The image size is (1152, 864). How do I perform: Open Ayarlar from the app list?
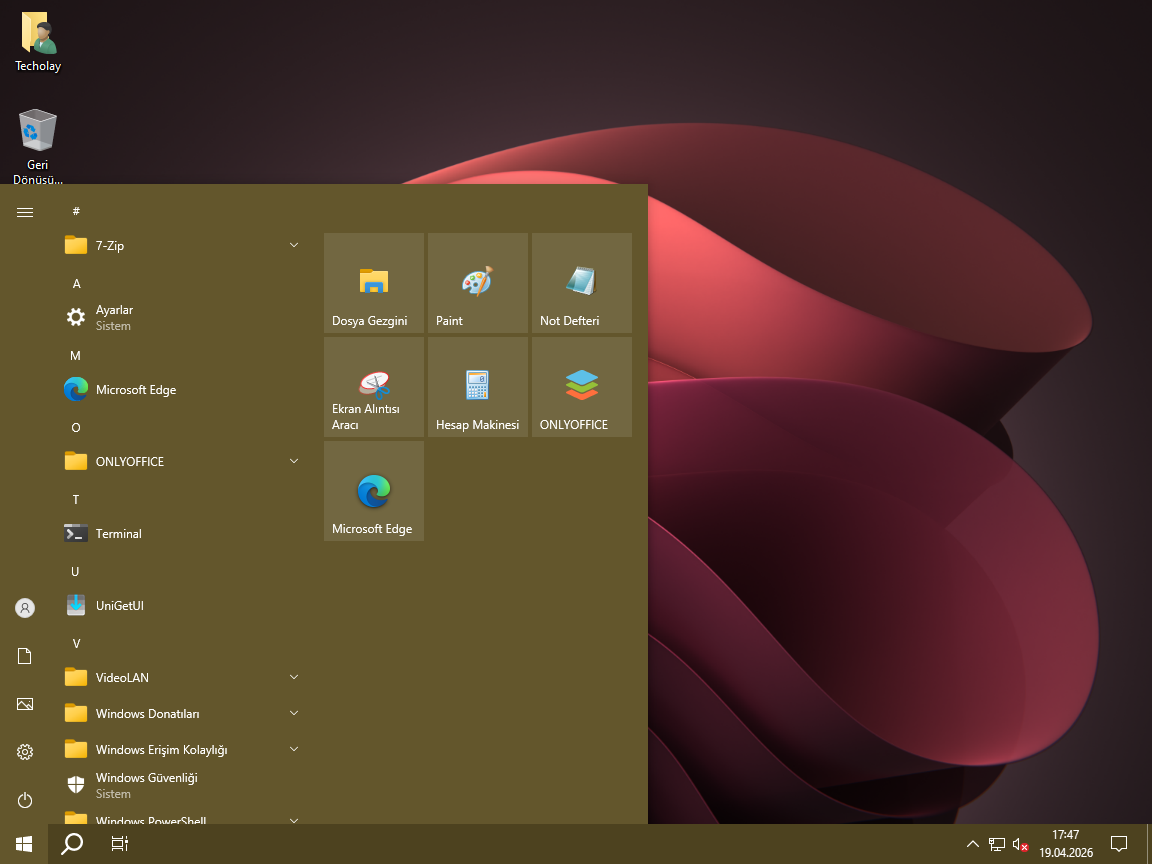coord(181,317)
